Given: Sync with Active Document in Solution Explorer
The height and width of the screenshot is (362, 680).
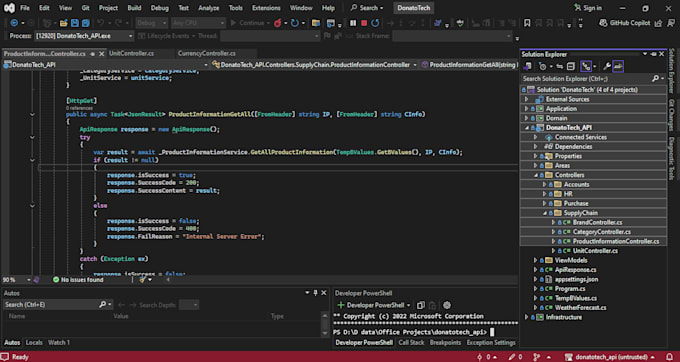Looking at the screenshot, I should point(559,66).
